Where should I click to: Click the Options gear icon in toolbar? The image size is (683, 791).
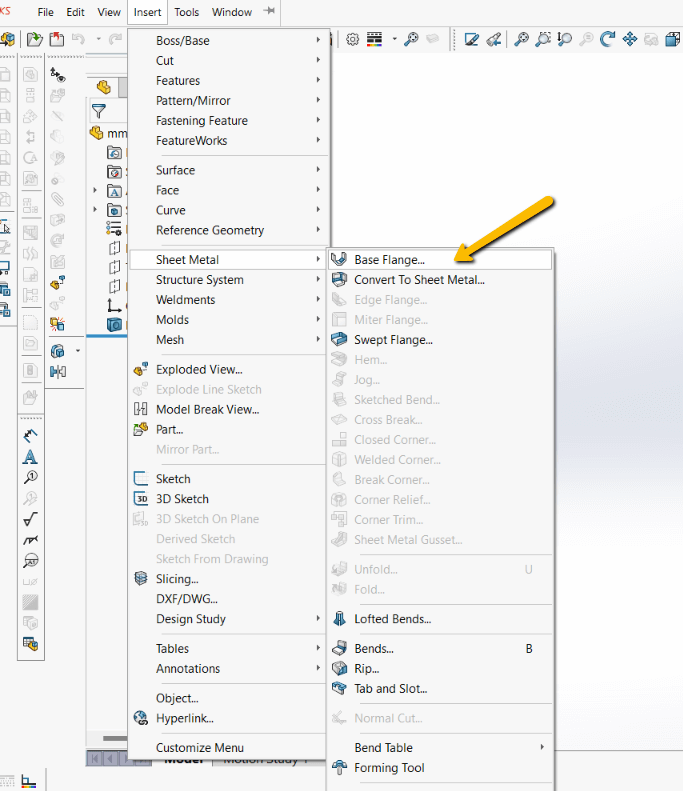click(x=353, y=39)
